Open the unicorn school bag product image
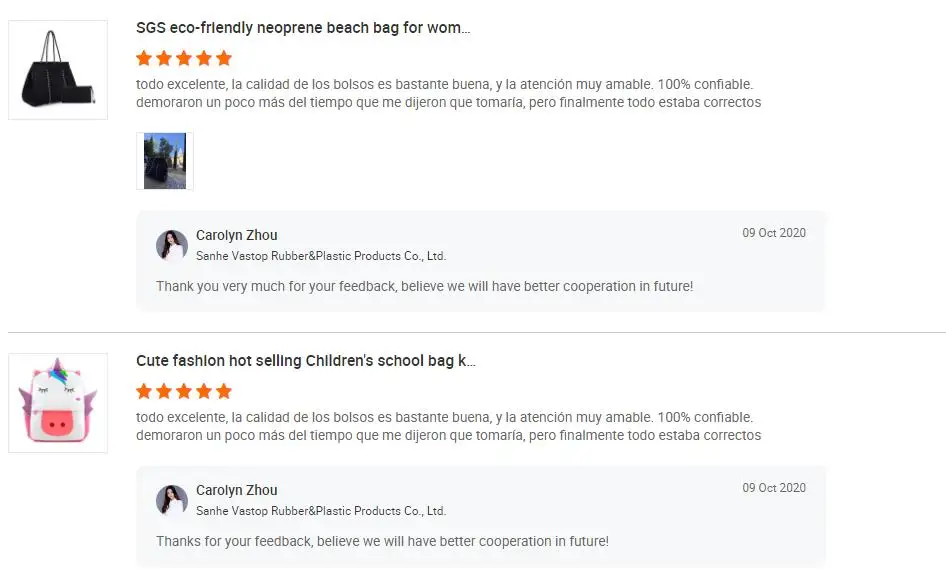The height and width of the screenshot is (577, 946). click(58, 402)
